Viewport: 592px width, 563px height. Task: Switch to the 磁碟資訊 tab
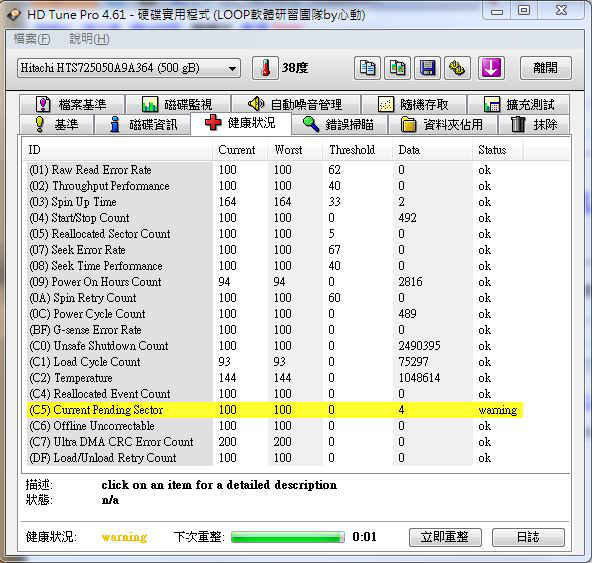tap(143, 124)
